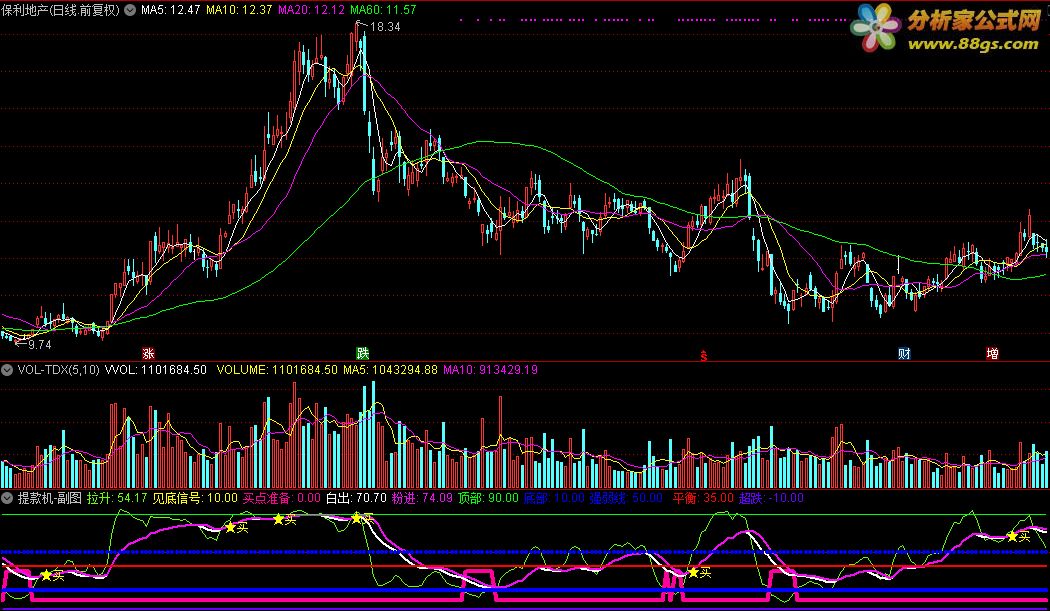The width and height of the screenshot is (1050, 611).
Task: Select the MA60: 11.57 label
Action: (383, 10)
